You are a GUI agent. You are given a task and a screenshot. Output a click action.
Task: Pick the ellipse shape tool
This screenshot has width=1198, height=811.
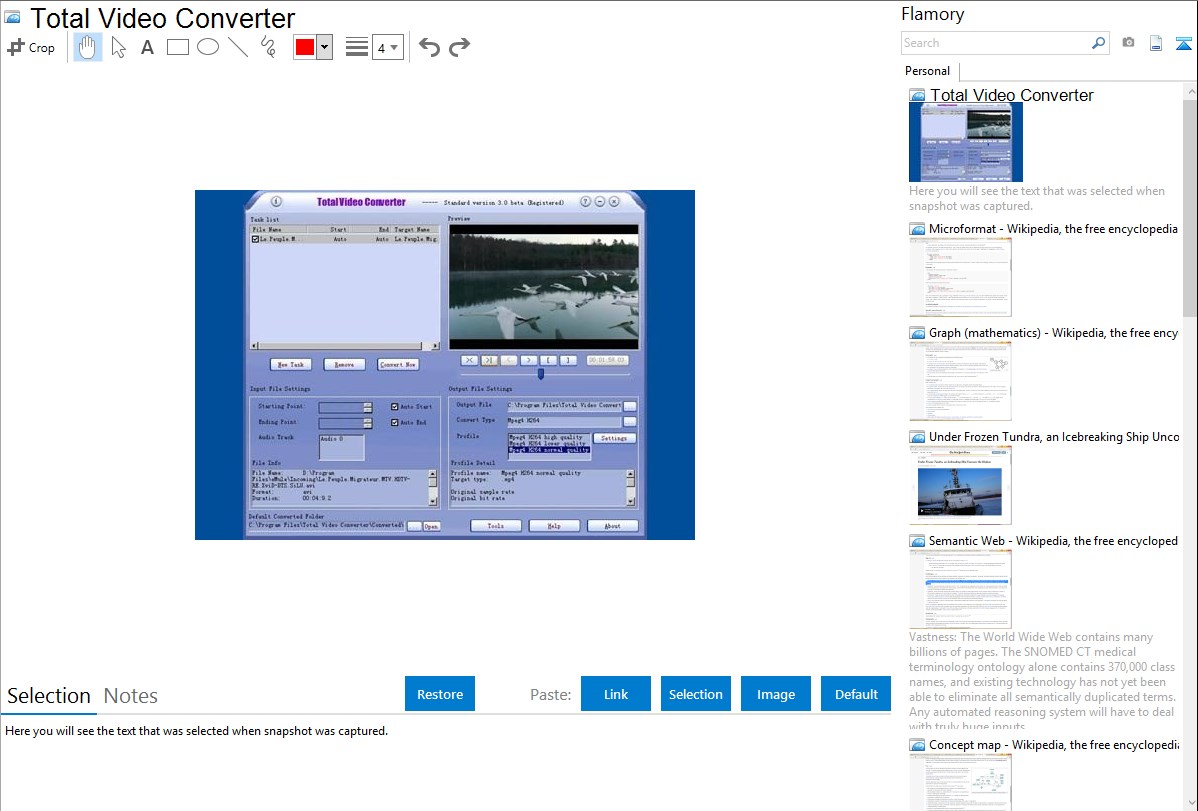pyautogui.click(x=208, y=47)
